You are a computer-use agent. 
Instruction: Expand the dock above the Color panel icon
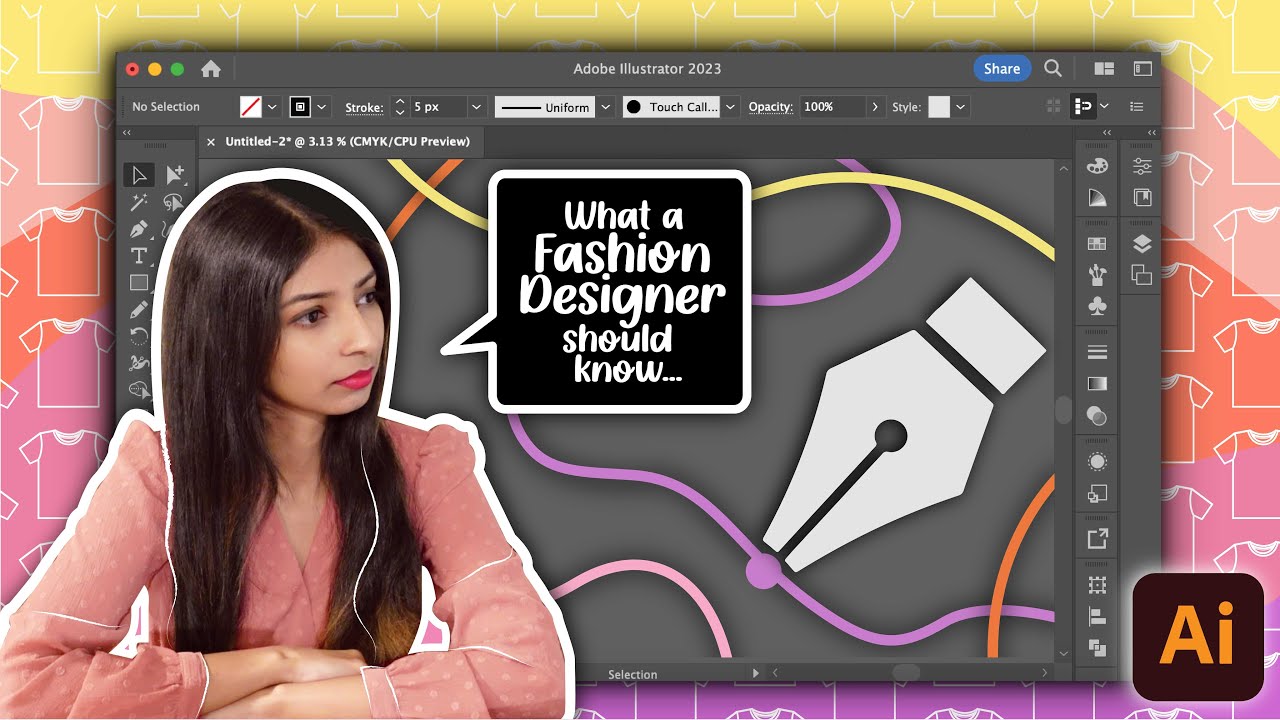(x=1107, y=133)
